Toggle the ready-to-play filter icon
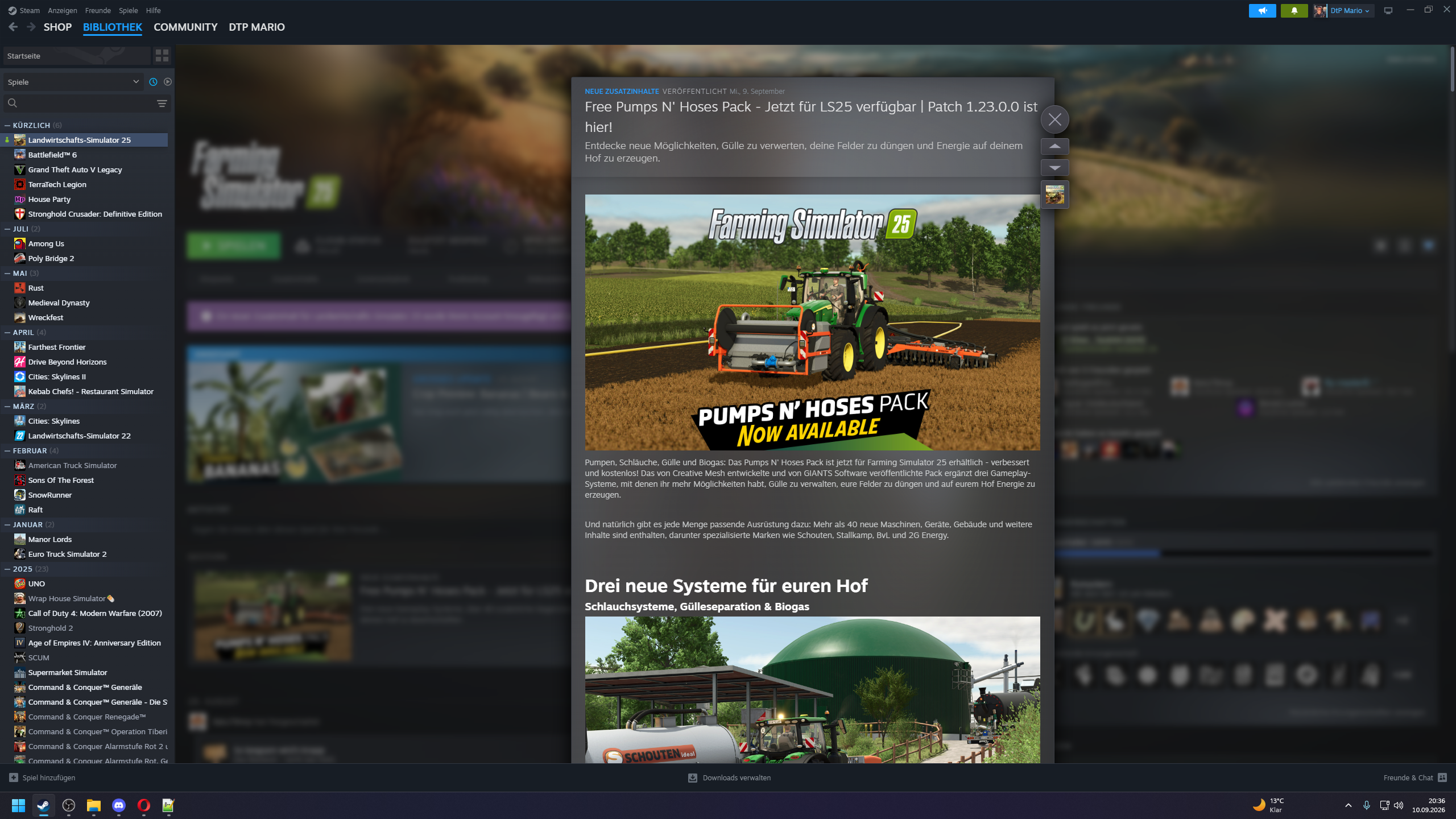Screen dimensions: 1456x819 pyautogui.click(x=168, y=82)
